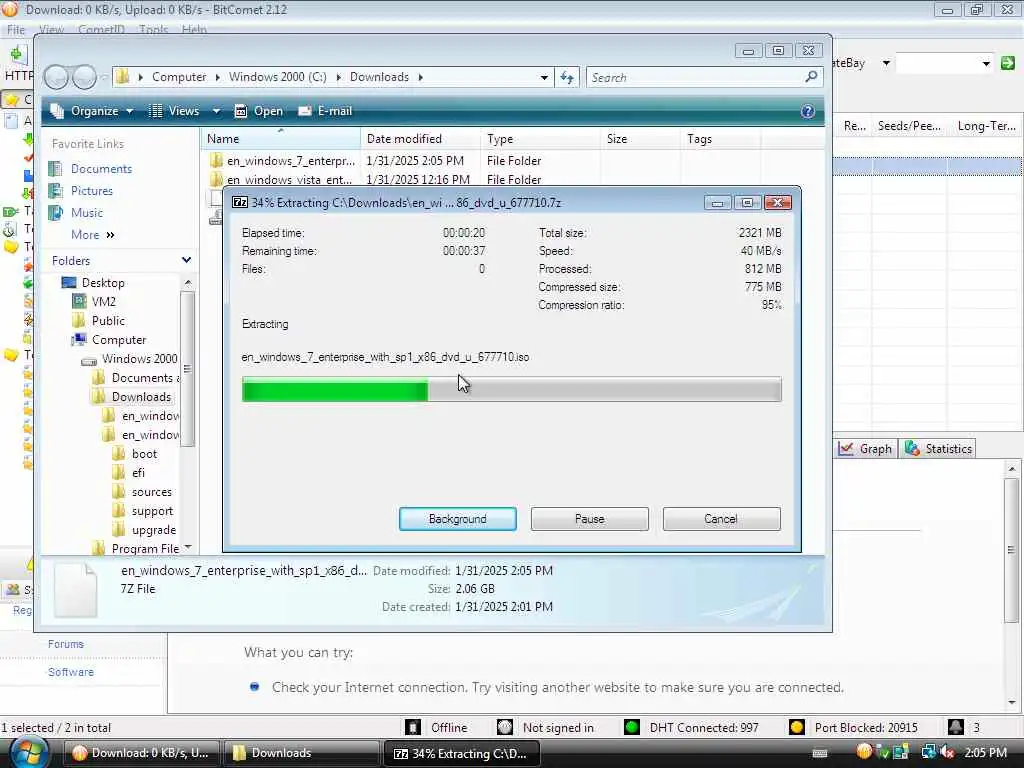Switch to the Graph tab in BitComet
The image size is (1024, 768).
pos(865,449)
